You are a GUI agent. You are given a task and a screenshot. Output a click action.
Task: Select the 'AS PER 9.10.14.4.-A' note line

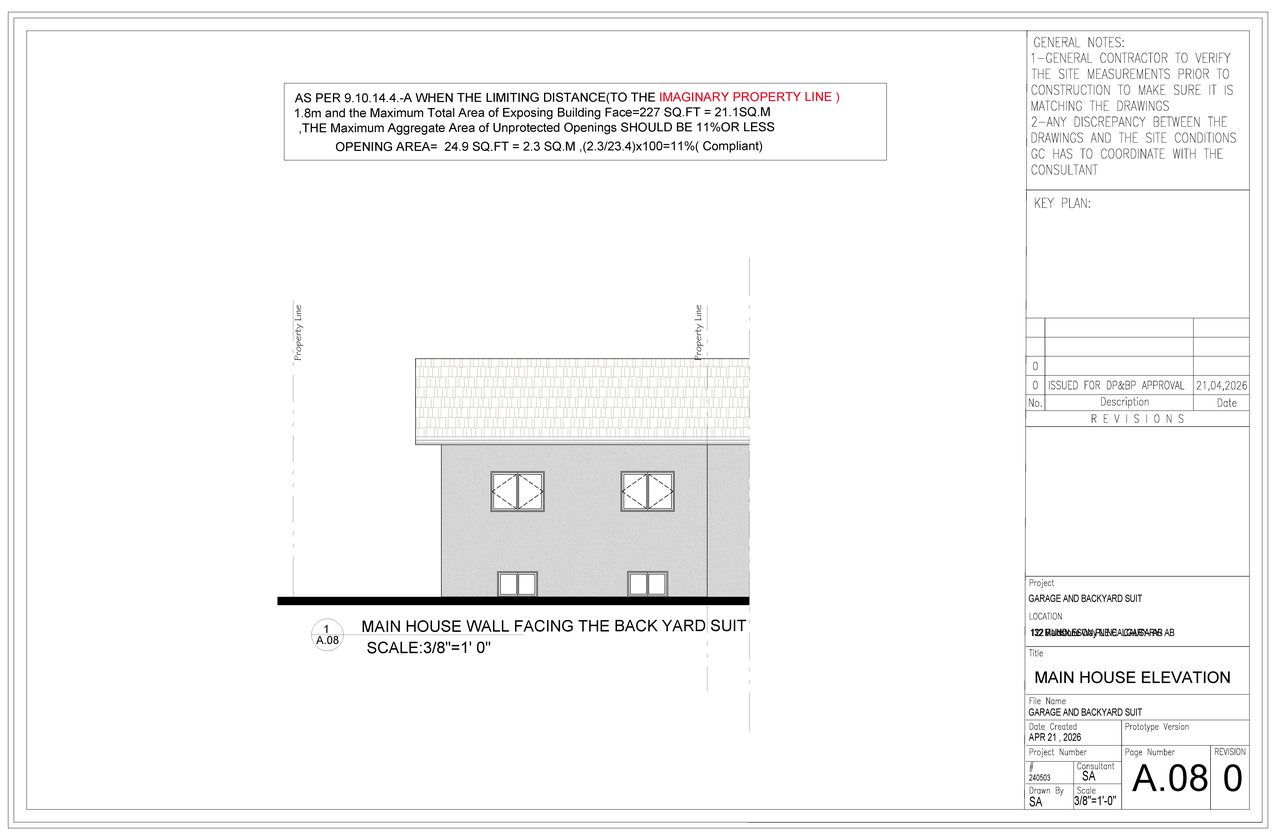pos(567,97)
